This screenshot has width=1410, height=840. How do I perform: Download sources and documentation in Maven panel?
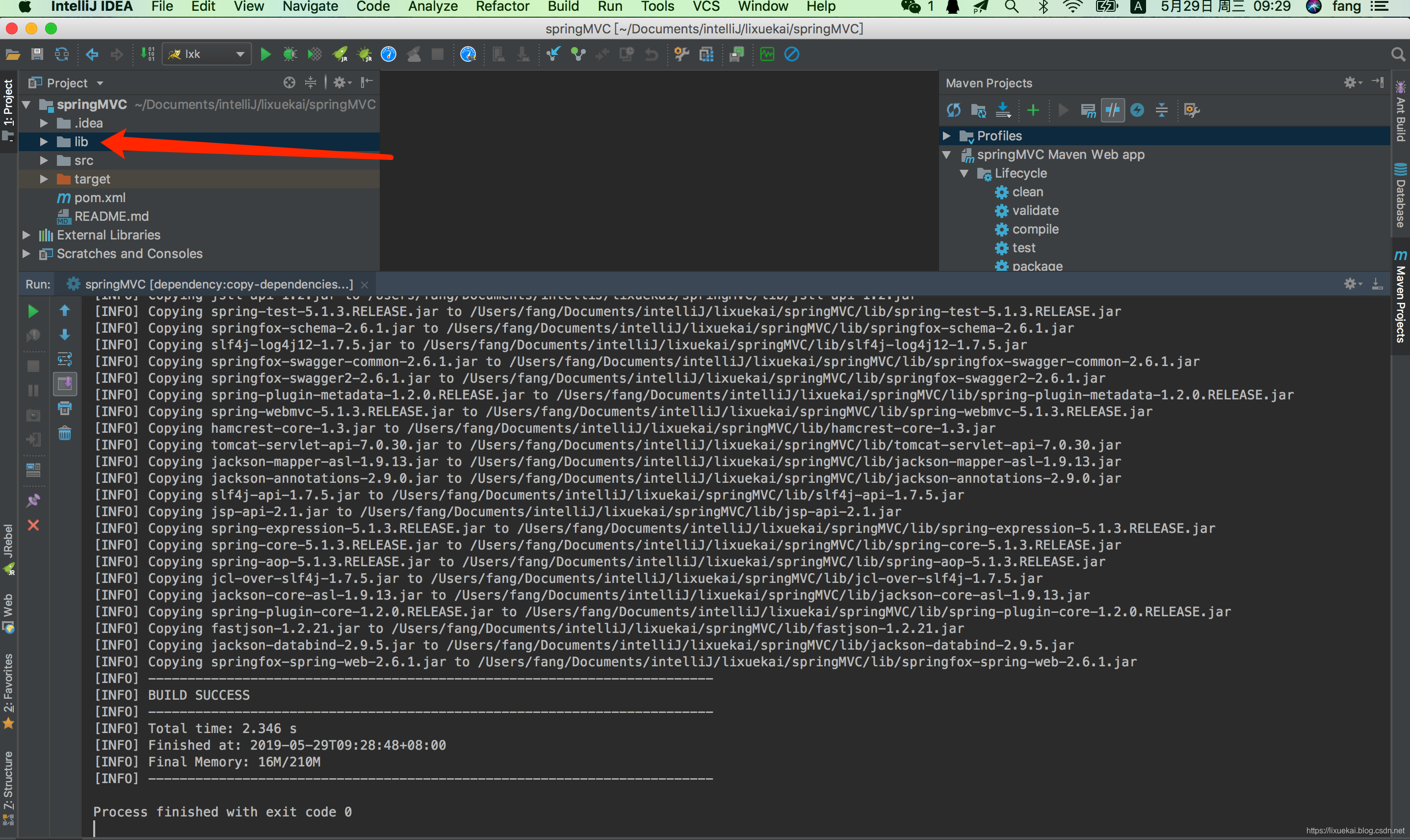[1003, 110]
